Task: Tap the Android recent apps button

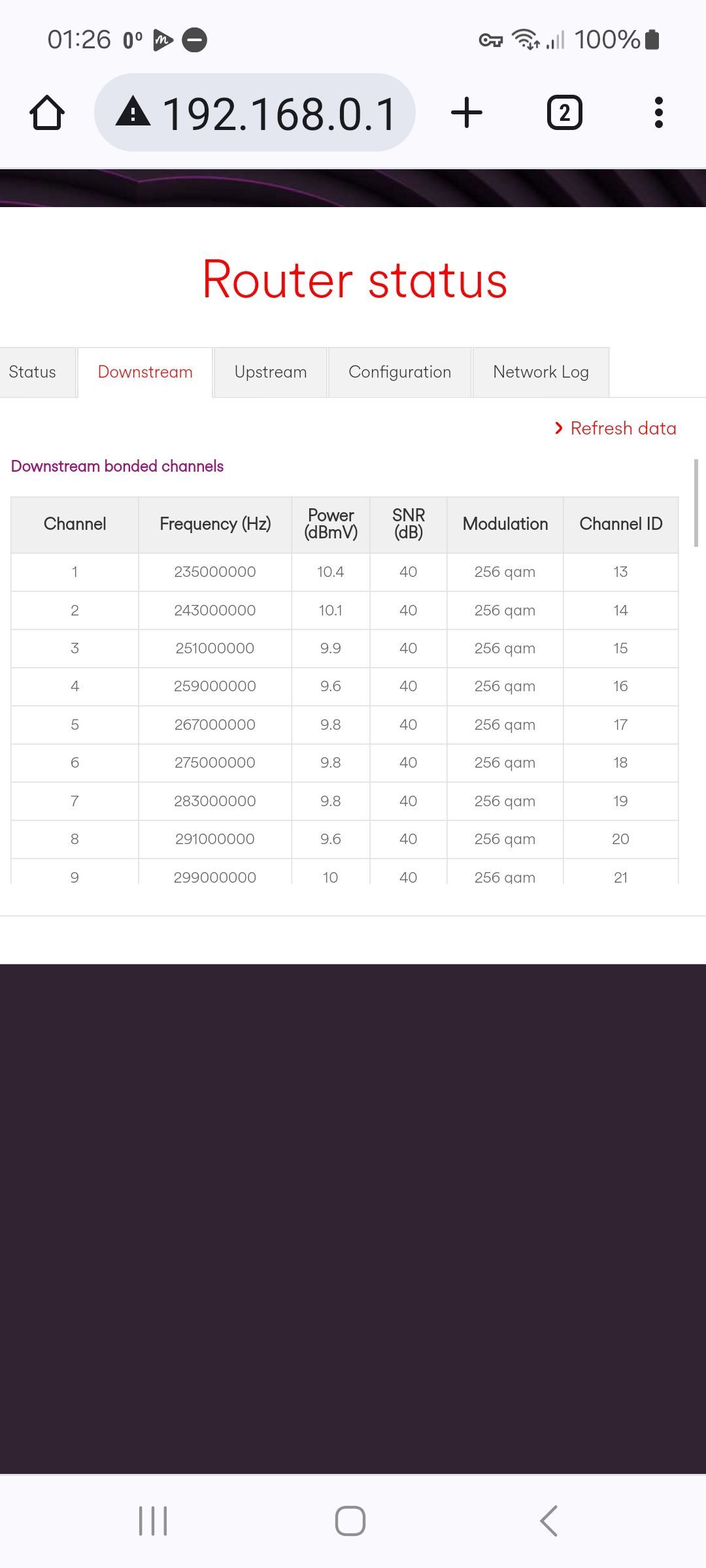Action: (153, 1521)
